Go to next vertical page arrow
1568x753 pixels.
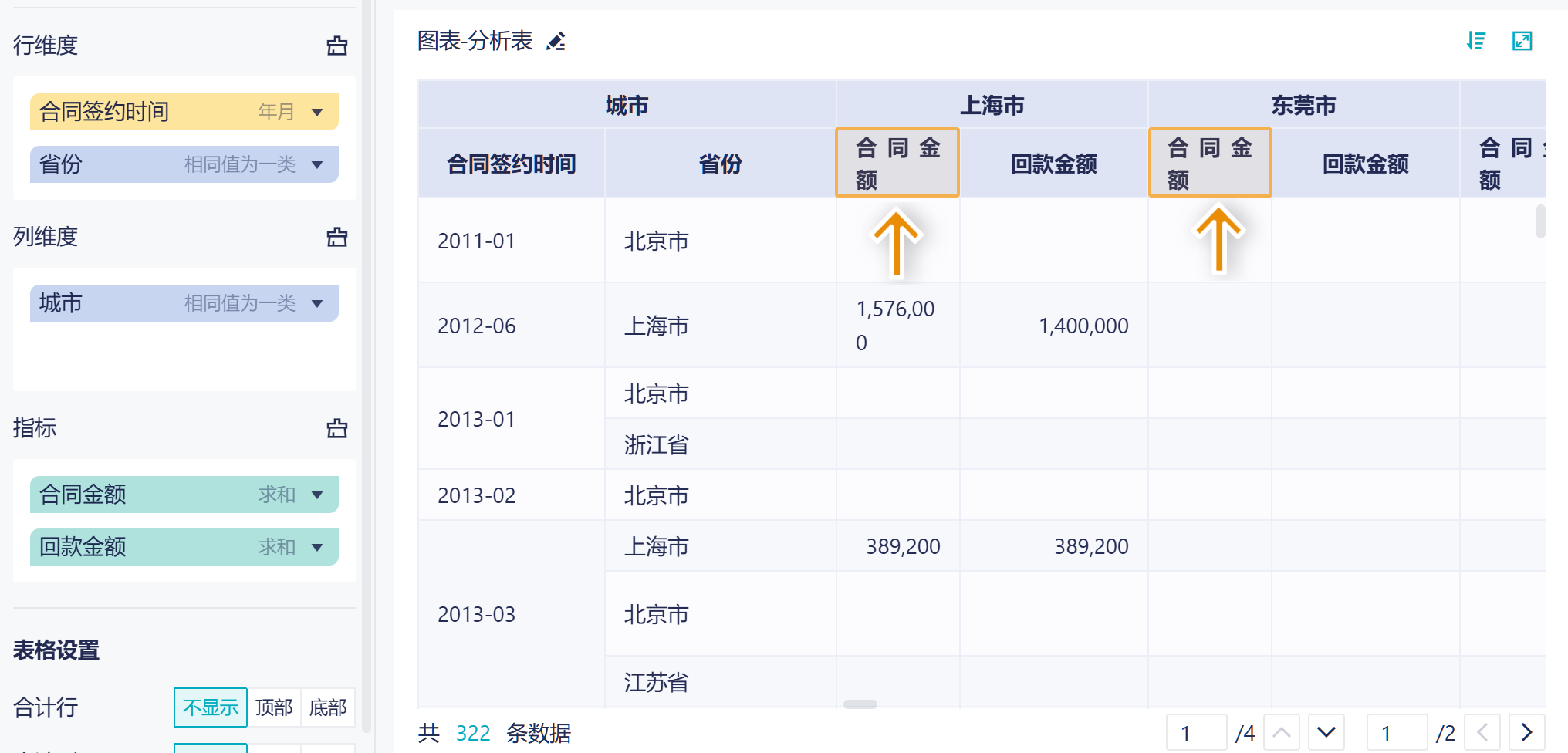1326,732
